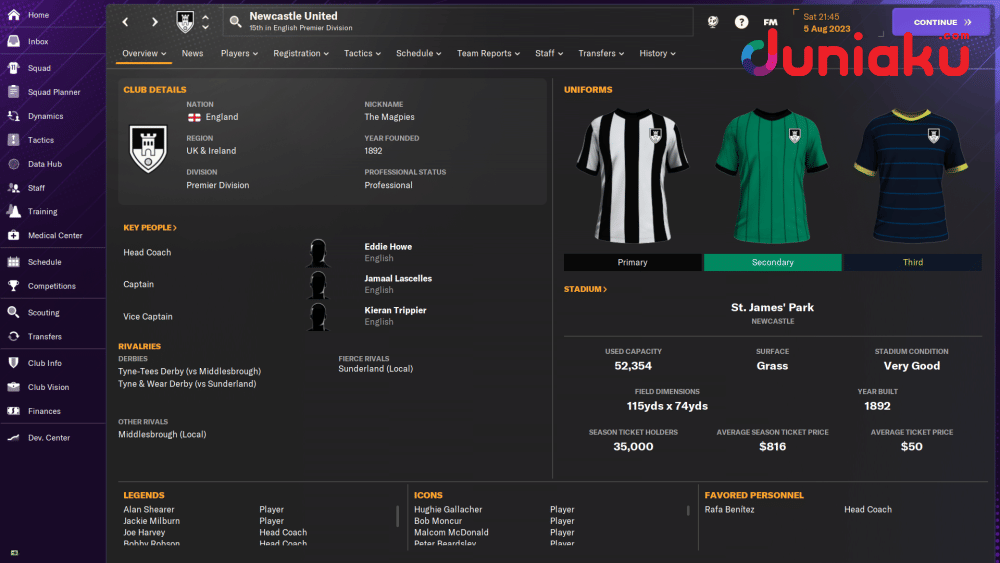Expand the Transfers dropdown in the top menu
The image size is (1000, 563).
(x=601, y=54)
